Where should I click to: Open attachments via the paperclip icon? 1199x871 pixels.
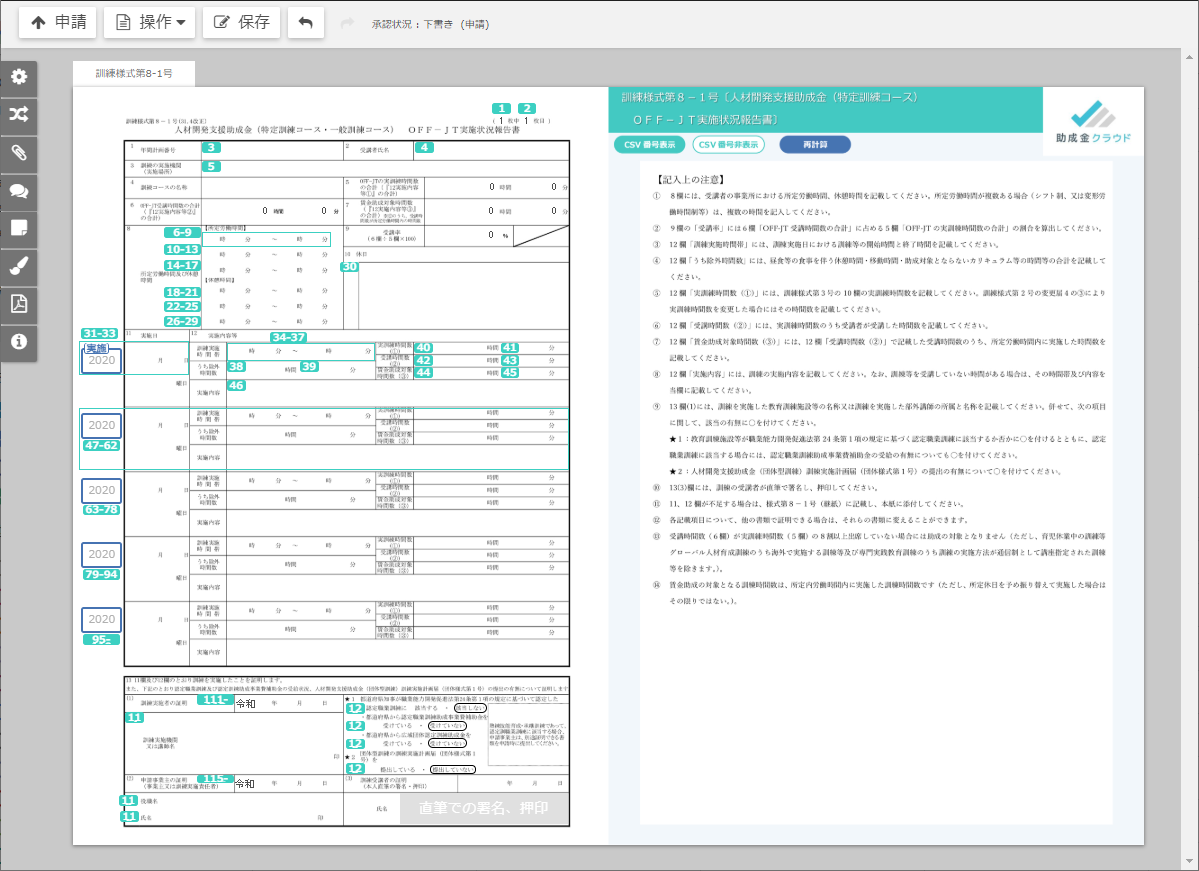click(x=18, y=153)
